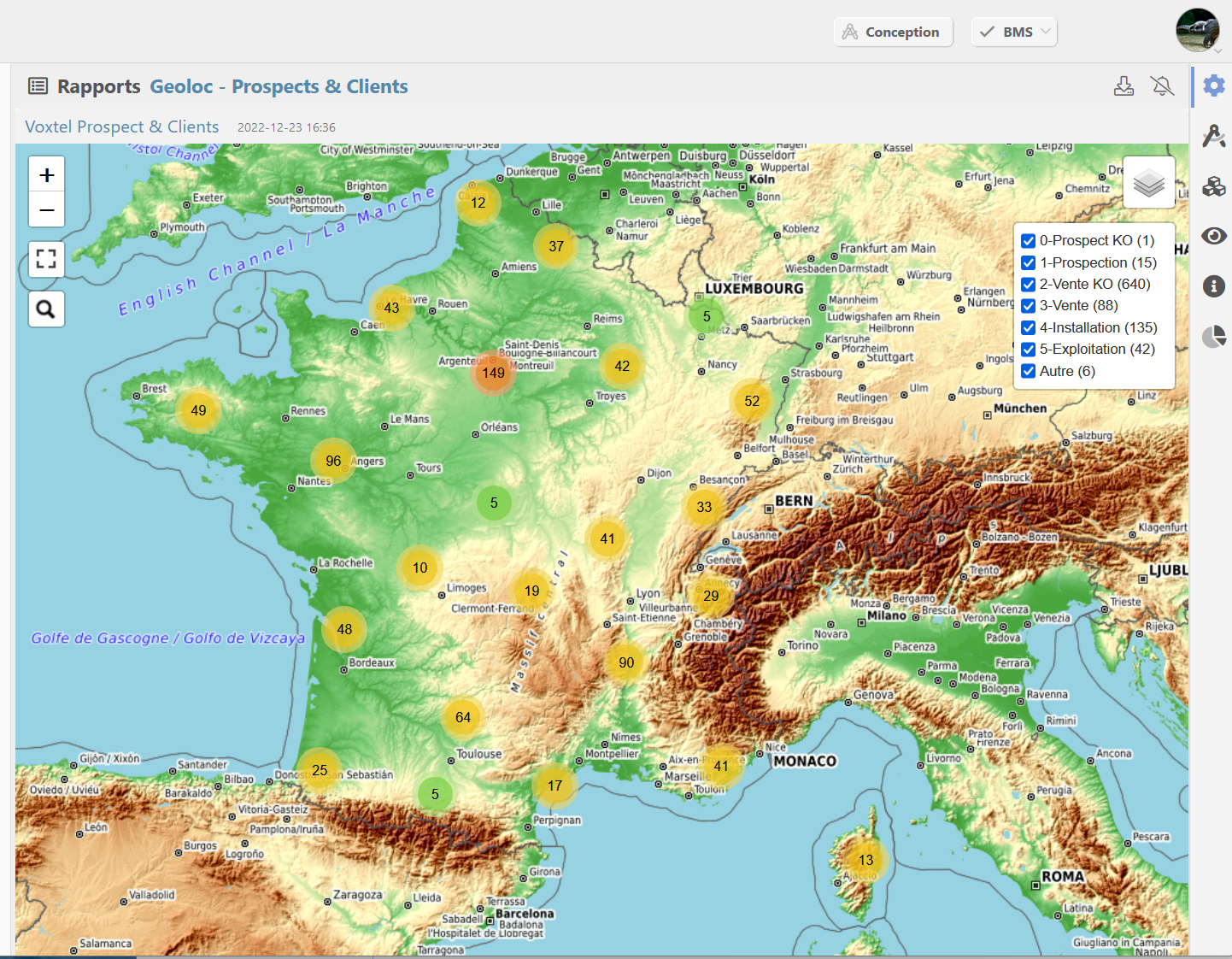Open the pie chart icon in sidebar
This screenshot has width=1232, height=959.
click(1213, 337)
